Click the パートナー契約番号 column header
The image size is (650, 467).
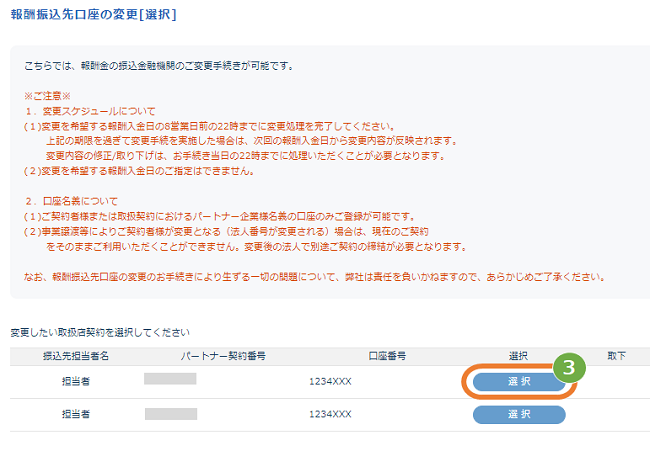(223, 356)
